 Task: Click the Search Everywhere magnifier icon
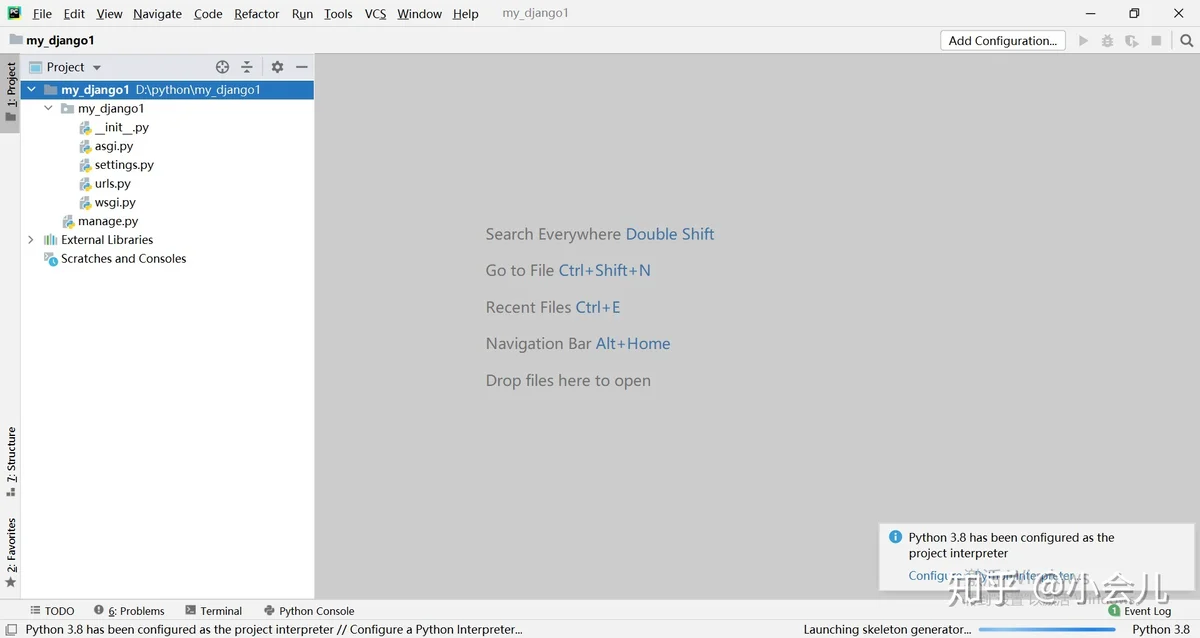(x=1186, y=41)
